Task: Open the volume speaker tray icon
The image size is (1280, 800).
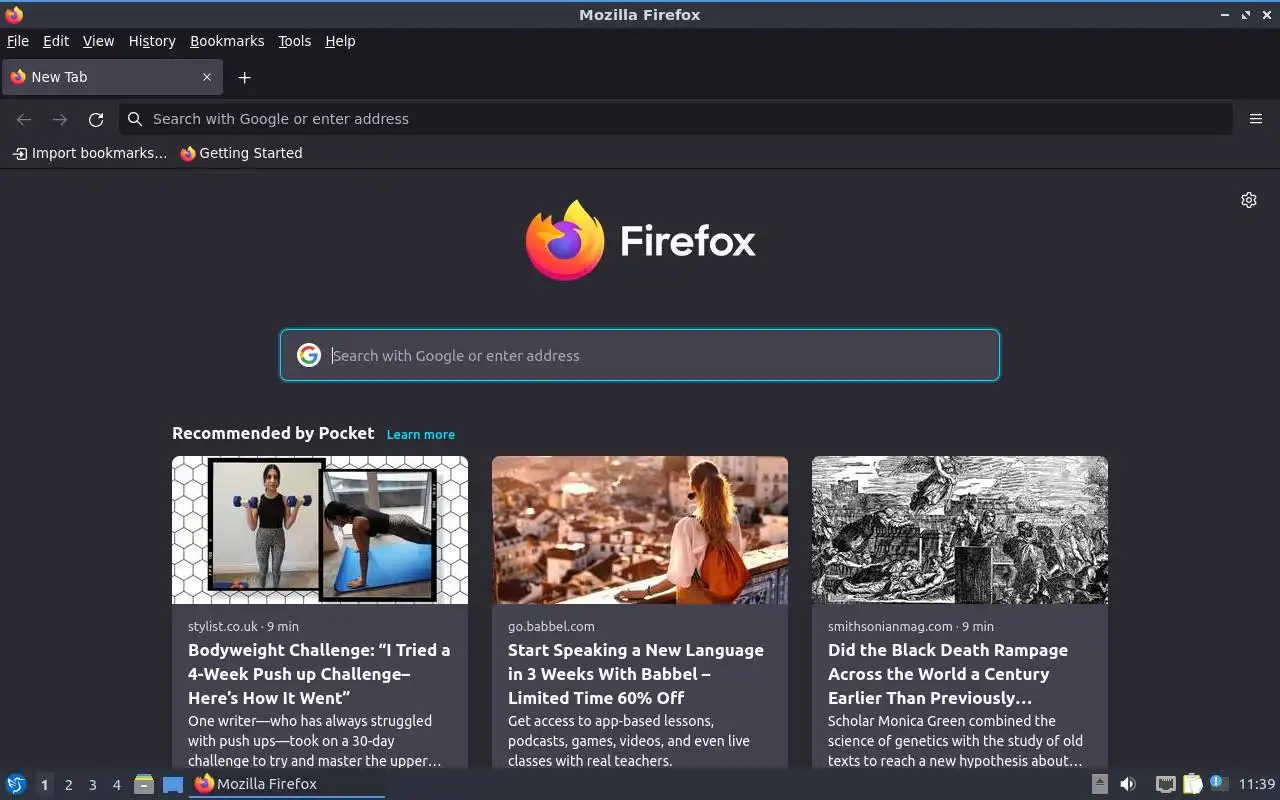Action: tap(1128, 784)
